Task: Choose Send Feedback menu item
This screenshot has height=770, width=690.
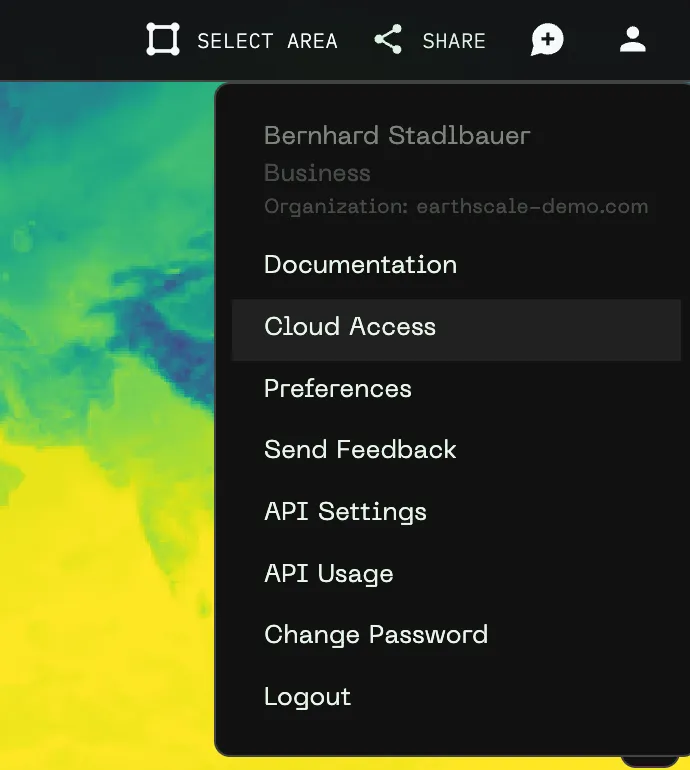Action: coord(360,450)
